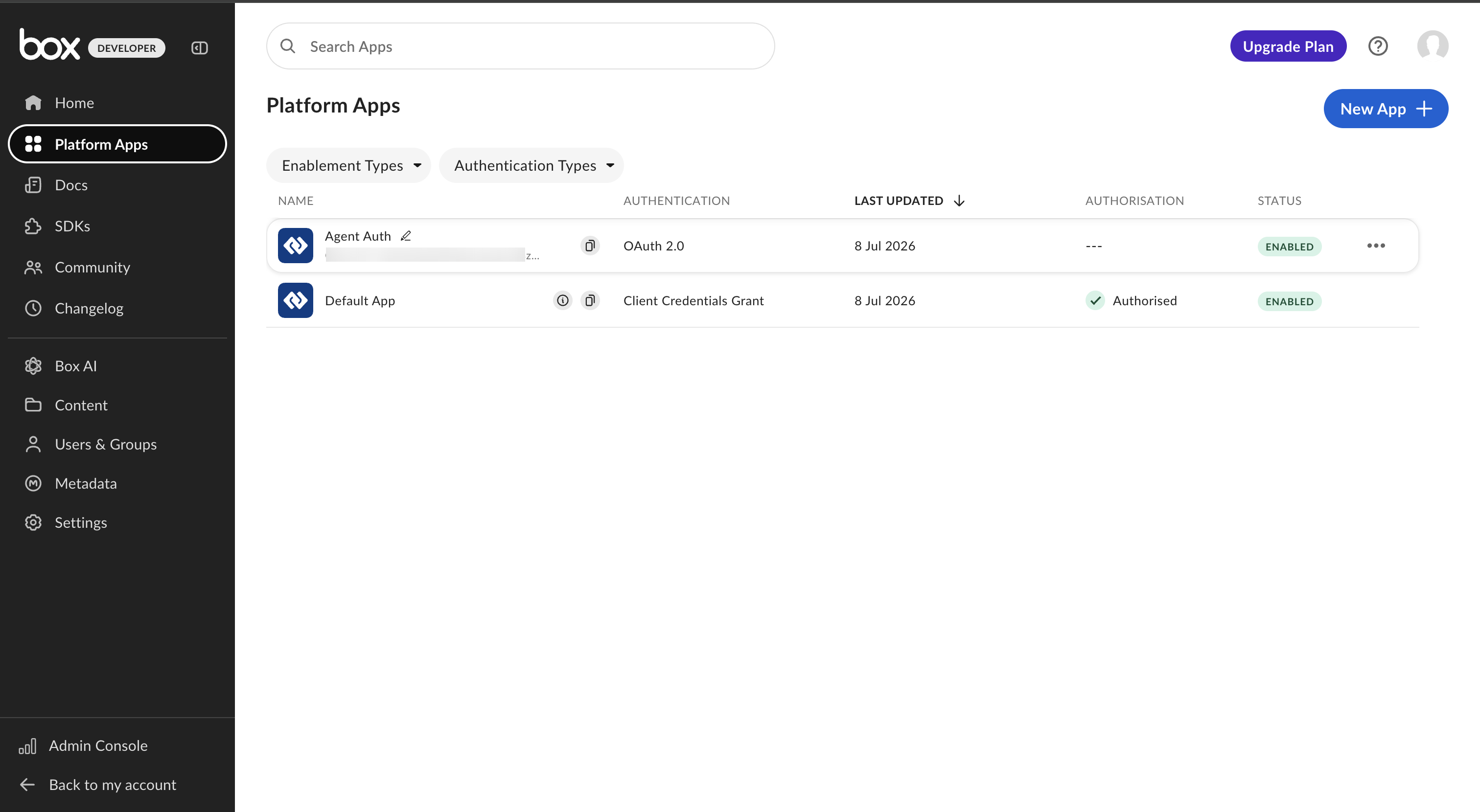
Task: Select Platform Apps in the sidebar
Action: [x=117, y=144]
